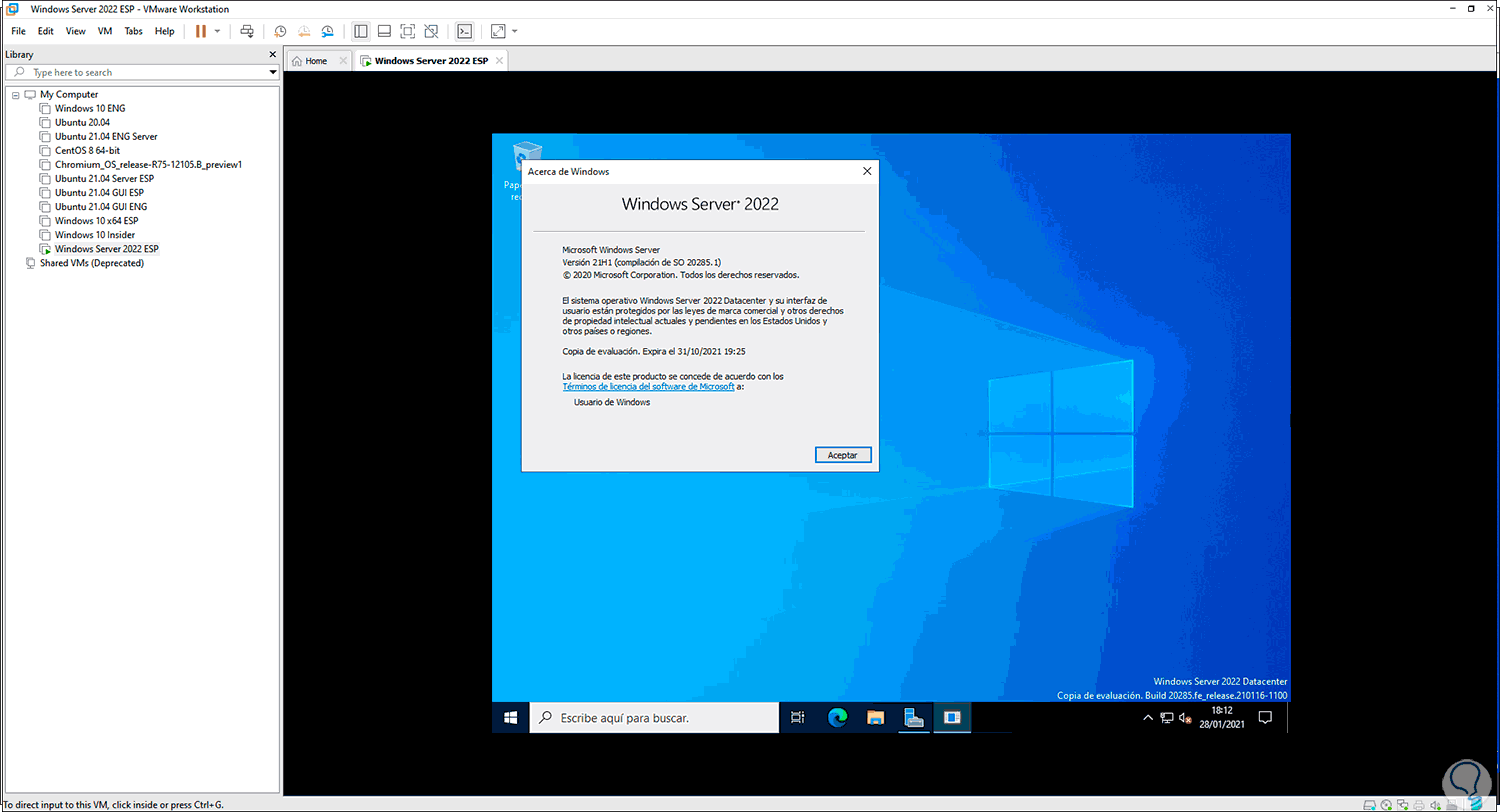The image size is (1500, 812).
Task: Click Send Ctrl+Alt+Del toolbar icon
Action: pos(247,31)
